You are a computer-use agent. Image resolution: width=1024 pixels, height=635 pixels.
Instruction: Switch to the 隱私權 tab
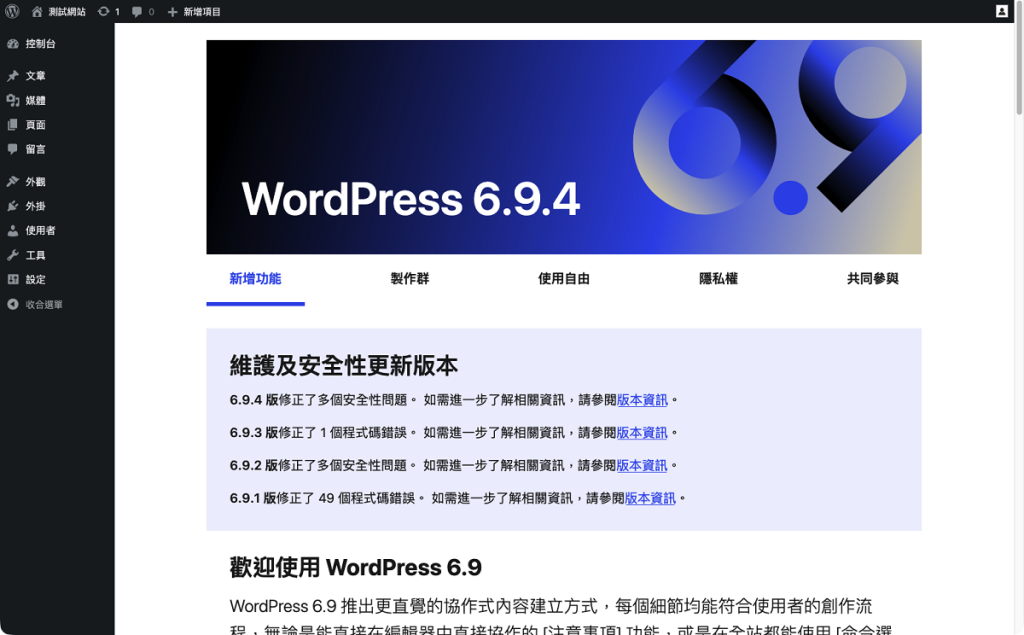(x=718, y=279)
